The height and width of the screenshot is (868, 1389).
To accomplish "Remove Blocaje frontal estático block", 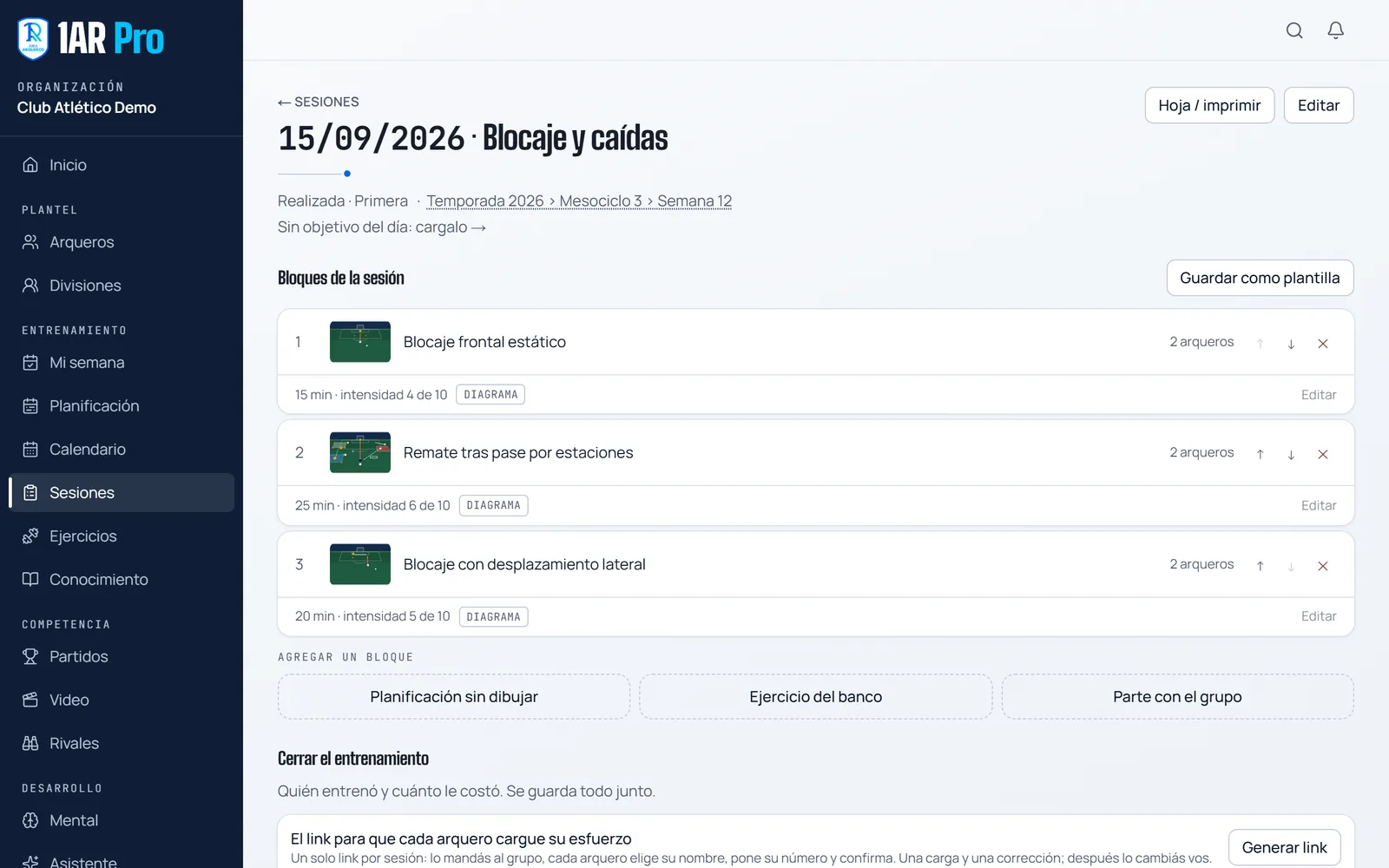I will pyautogui.click(x=1323, y=344).
